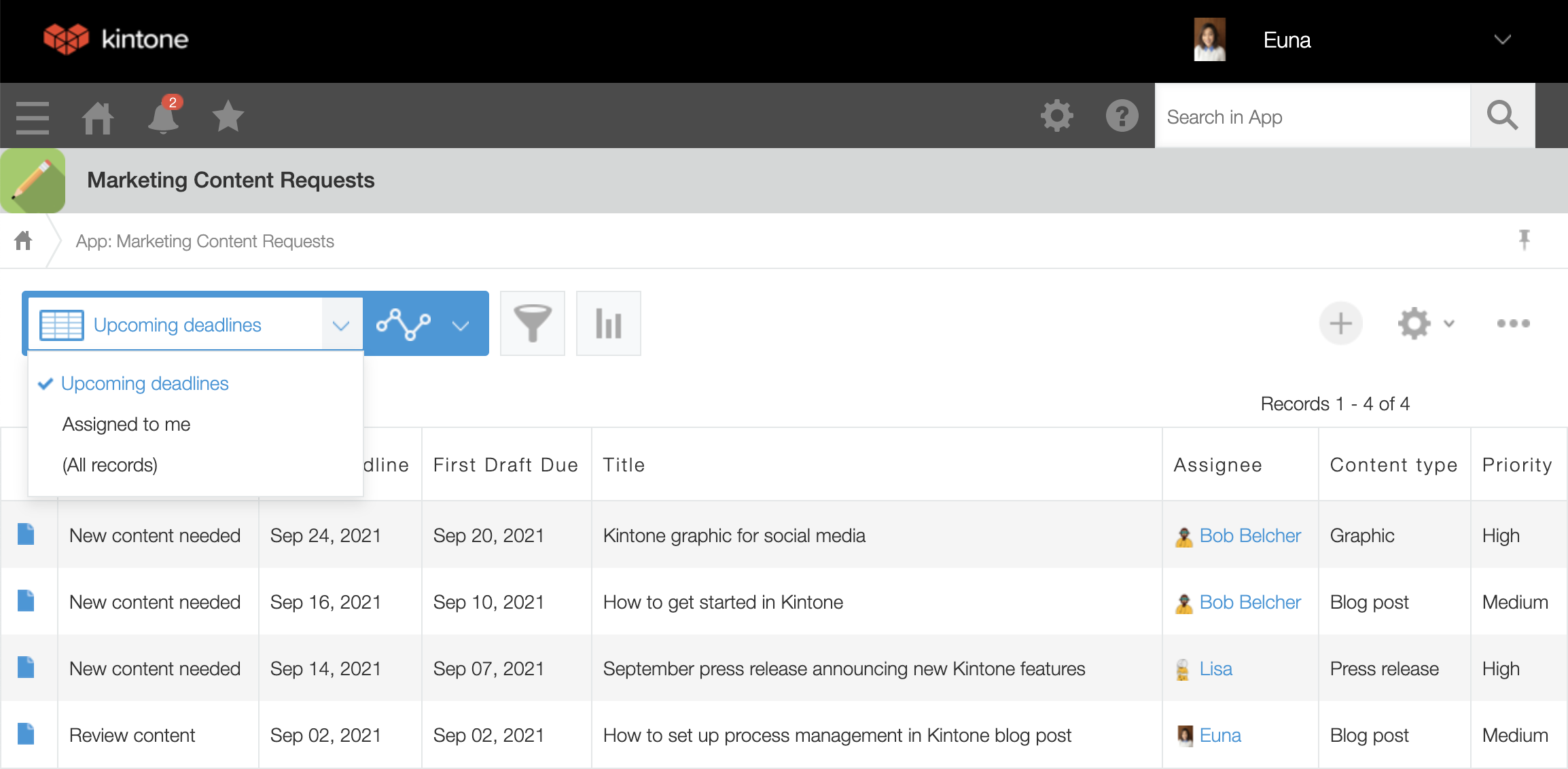This screenshot has width=1568, height=769.
Task: Open Lisa's user profile link
Action: coord(1215,669)
